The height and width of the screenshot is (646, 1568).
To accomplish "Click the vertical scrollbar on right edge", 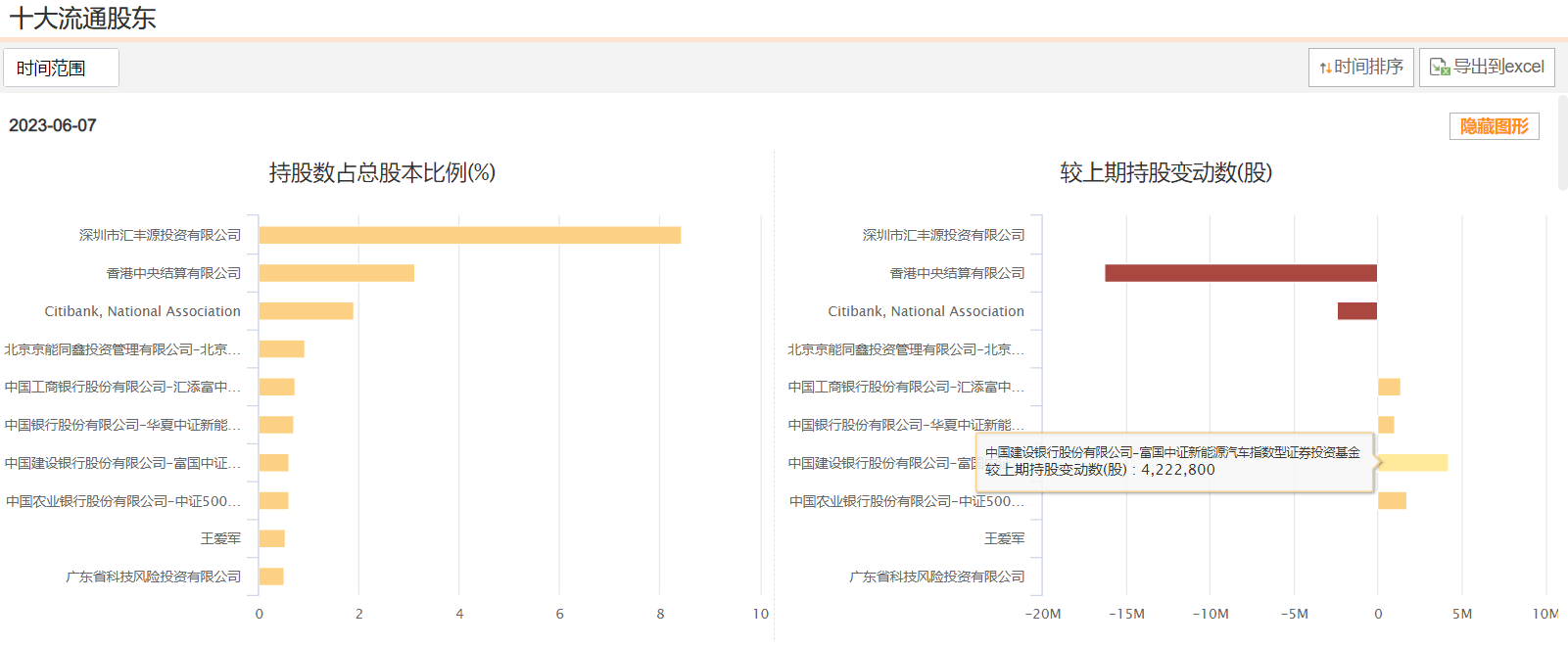I will 1562,142.
